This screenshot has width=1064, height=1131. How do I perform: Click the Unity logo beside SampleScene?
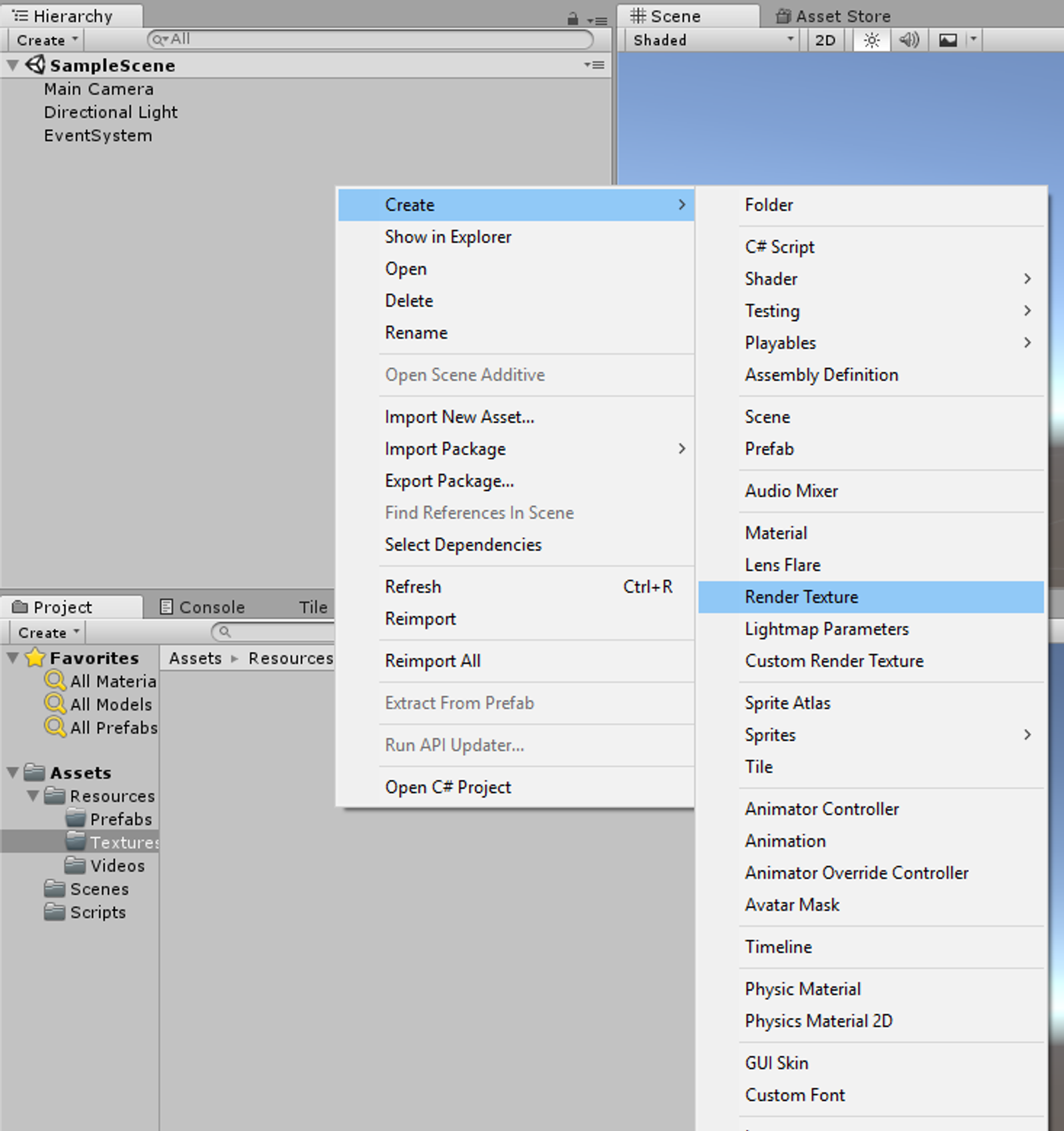click(x=35, y=65)
